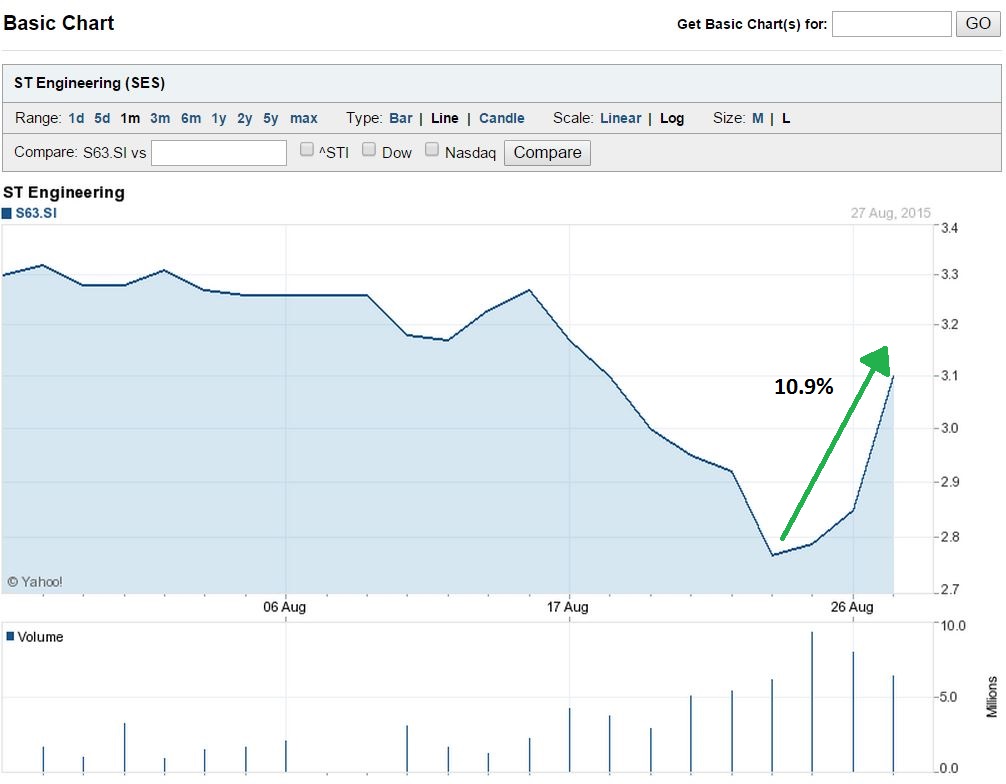Click the S63.SI blue legend square
1006x784 pixels.
point(7,214)
